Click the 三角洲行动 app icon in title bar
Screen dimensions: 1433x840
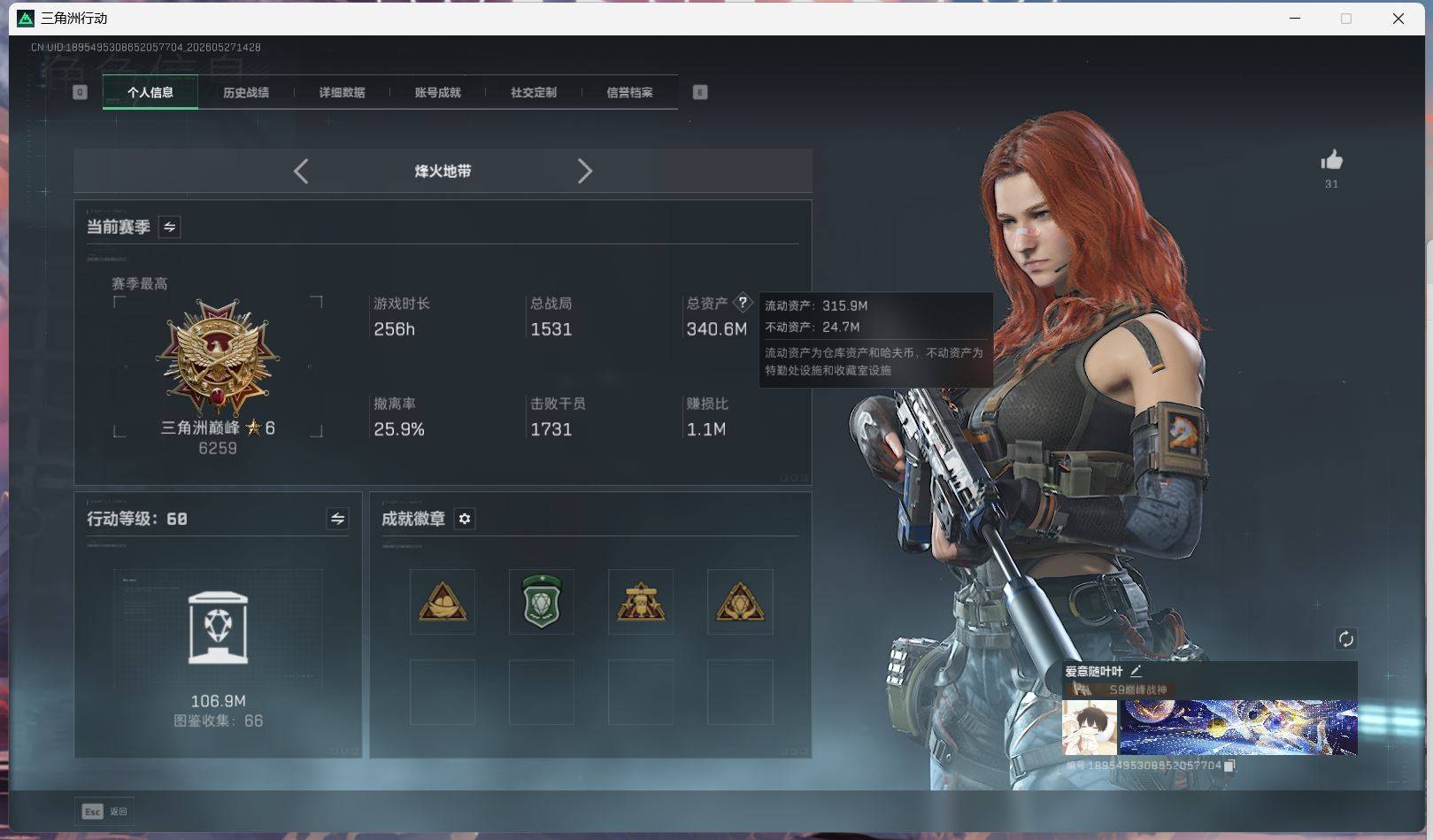tap(26, 19)
